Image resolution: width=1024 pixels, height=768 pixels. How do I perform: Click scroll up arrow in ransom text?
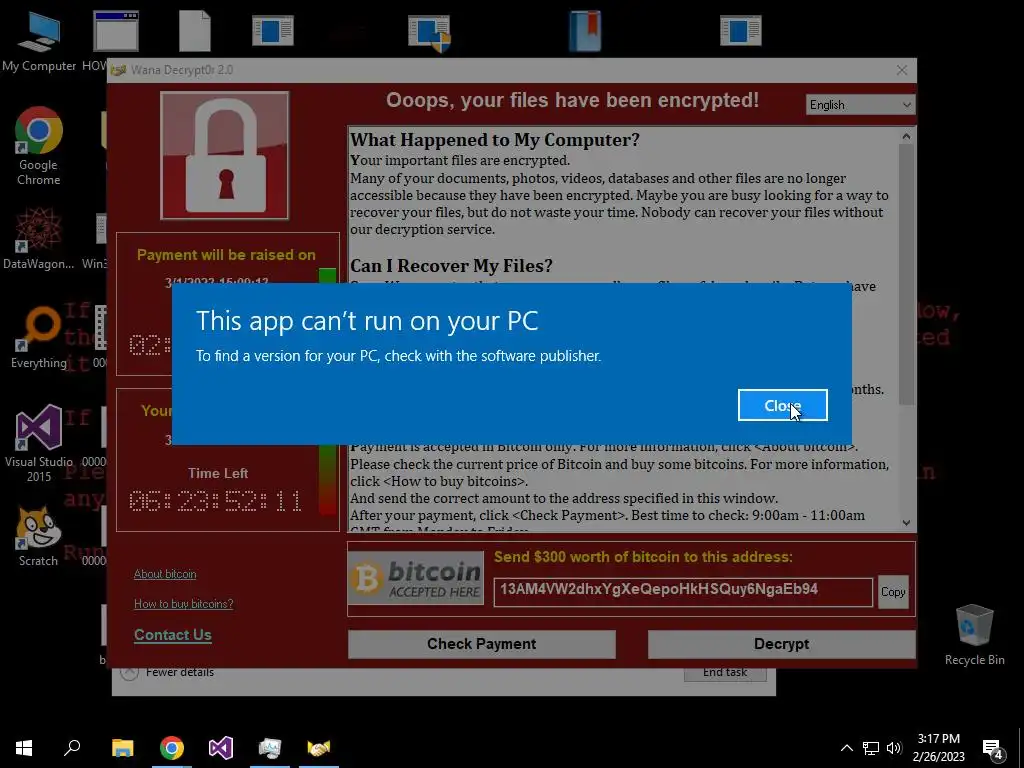coord(906,136)
